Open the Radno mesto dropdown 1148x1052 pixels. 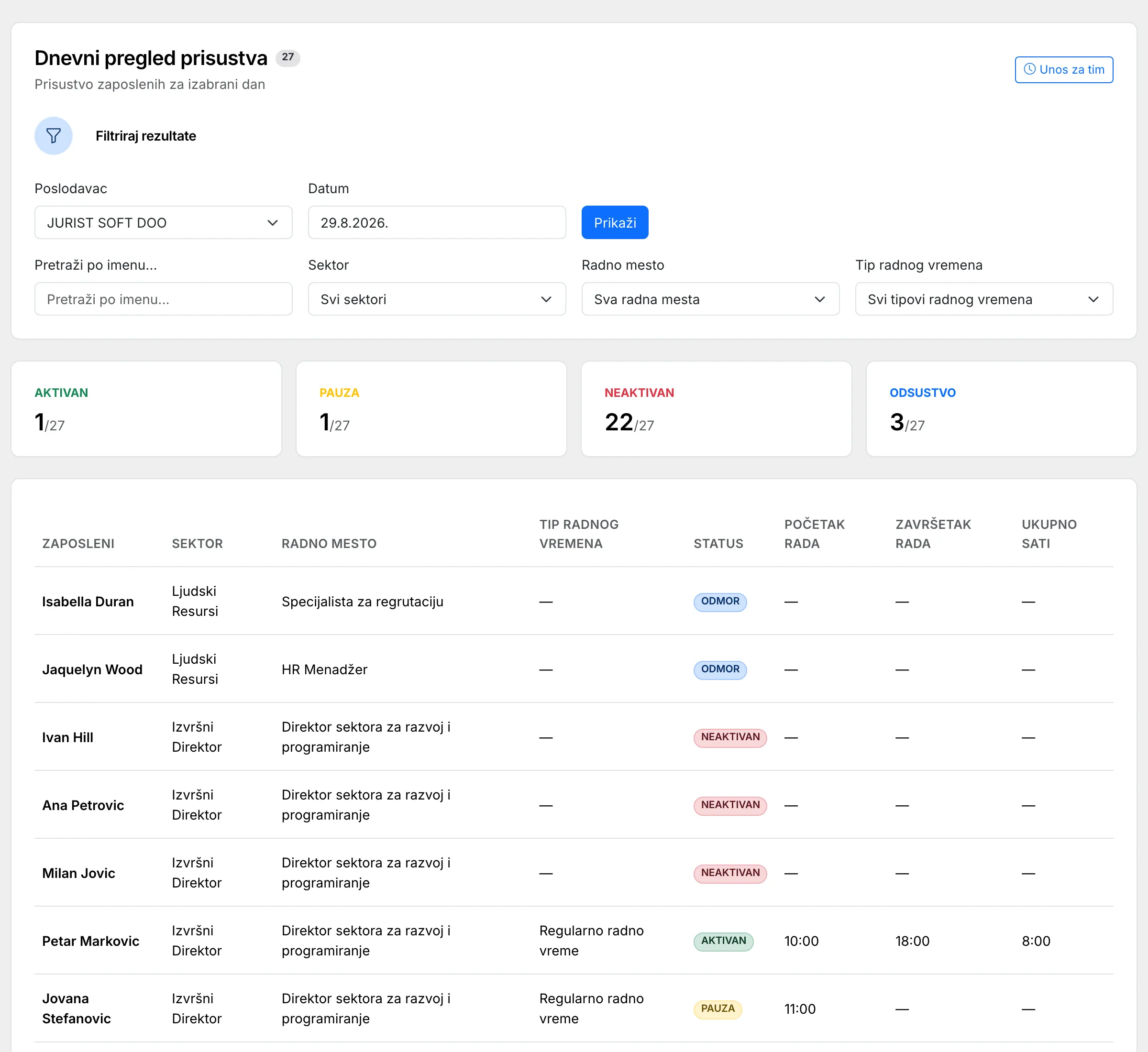[710, 299]
